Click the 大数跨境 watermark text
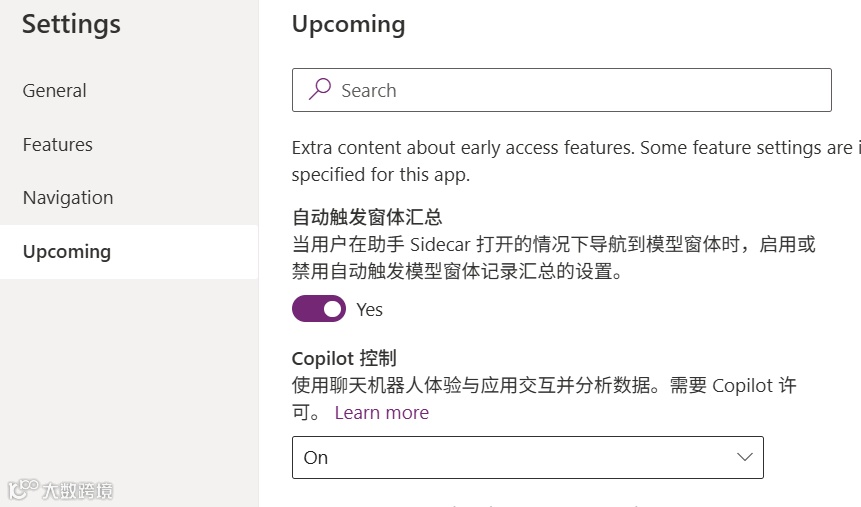The image size is (861, 507). pyautogui.click(x=77, y=490)
